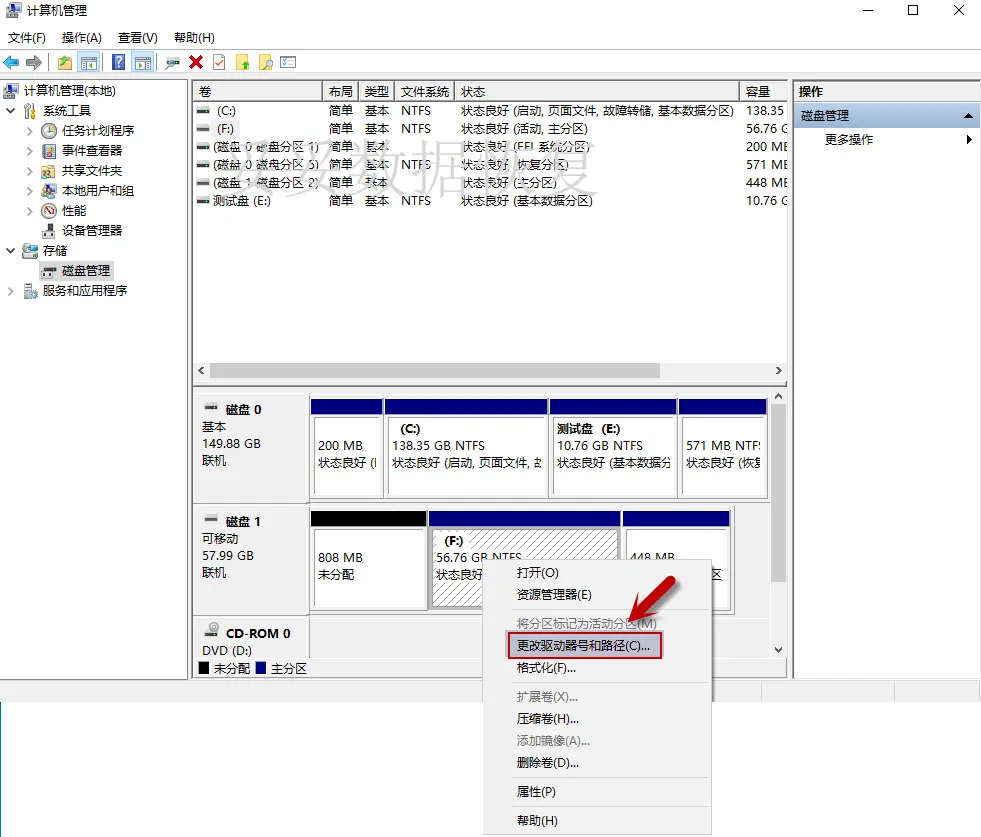Click 删除卷(D)... in context menu
The height and width of the screenshot is (837, 981).
pyautogui.click(x=548, y=763)
